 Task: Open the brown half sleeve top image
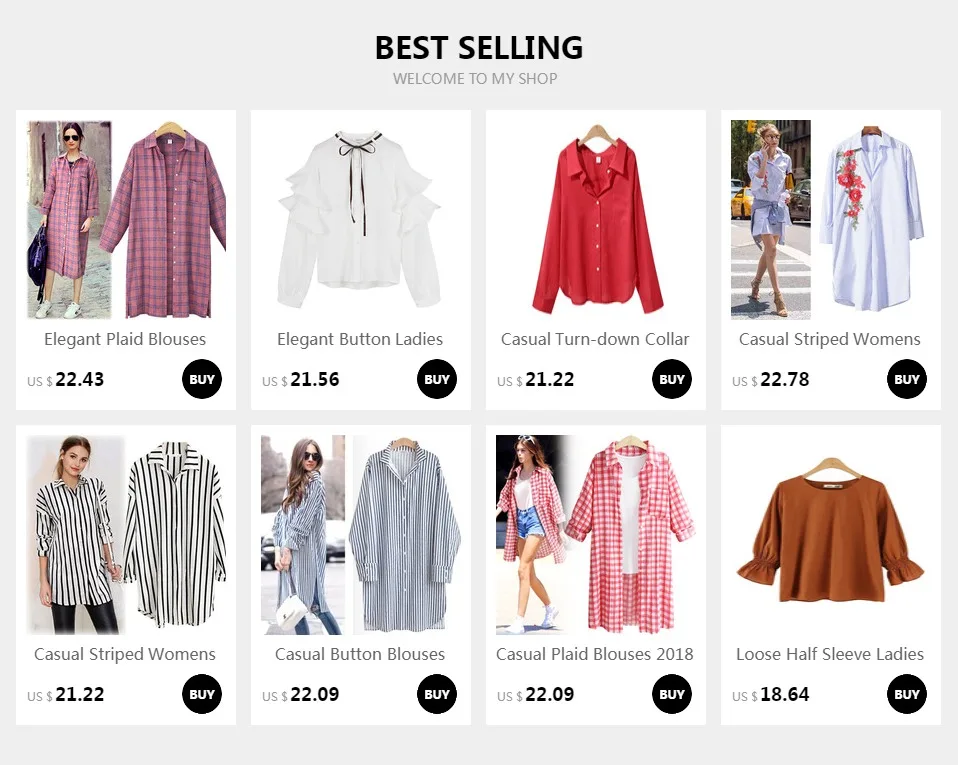click(x=830, y=535)
